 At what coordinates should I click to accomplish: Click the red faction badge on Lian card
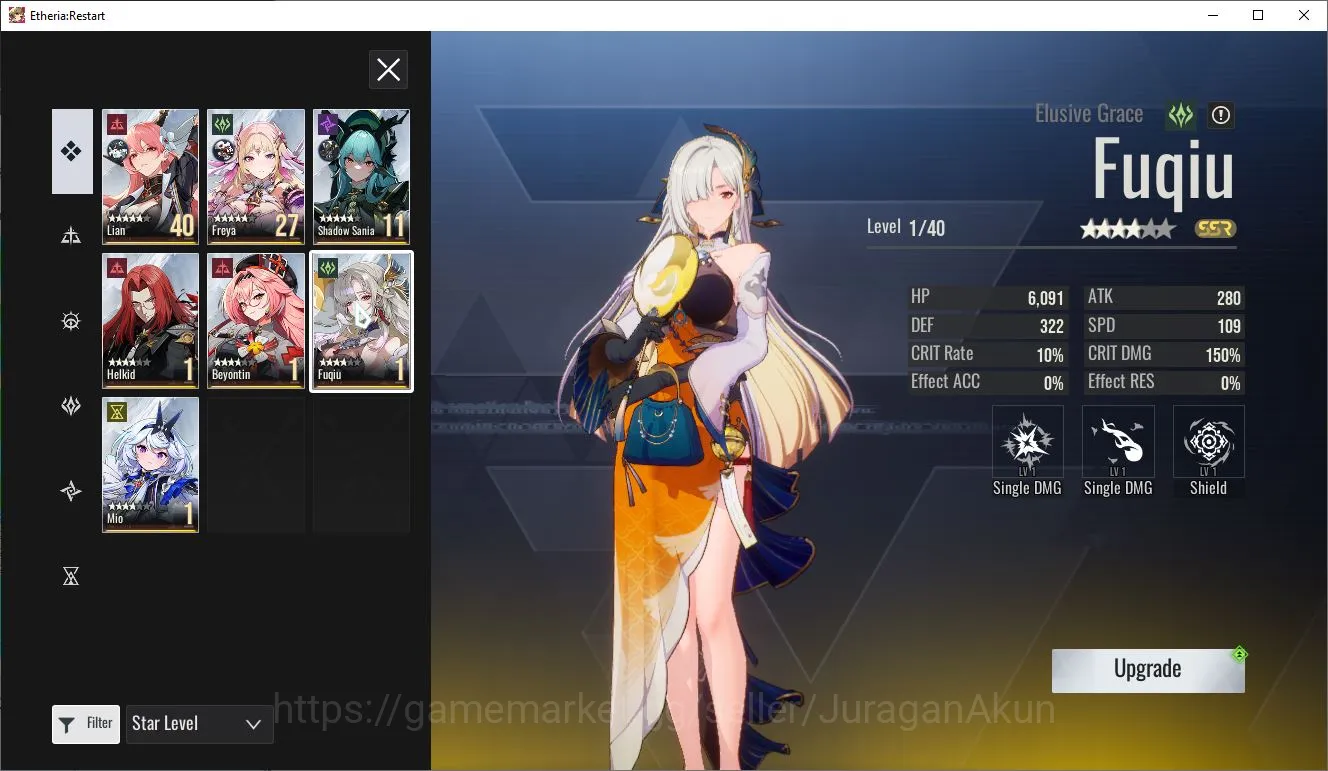pyautogui.click(x=117, y=124)
